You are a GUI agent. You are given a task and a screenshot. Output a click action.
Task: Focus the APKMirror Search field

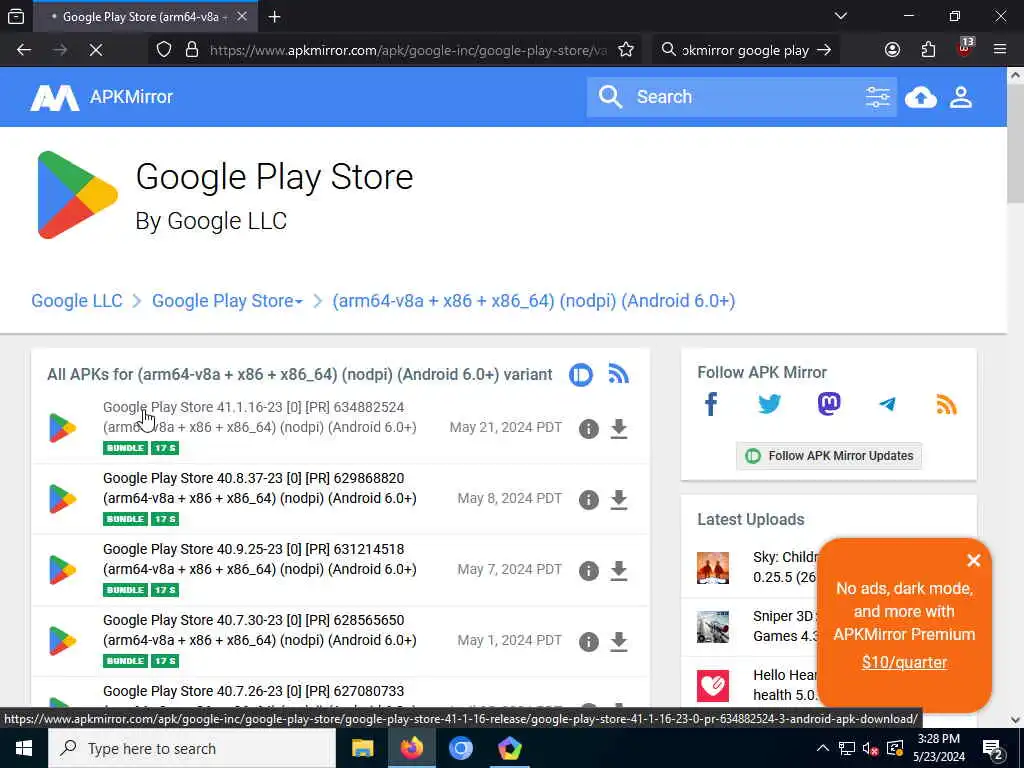point(742,97)
